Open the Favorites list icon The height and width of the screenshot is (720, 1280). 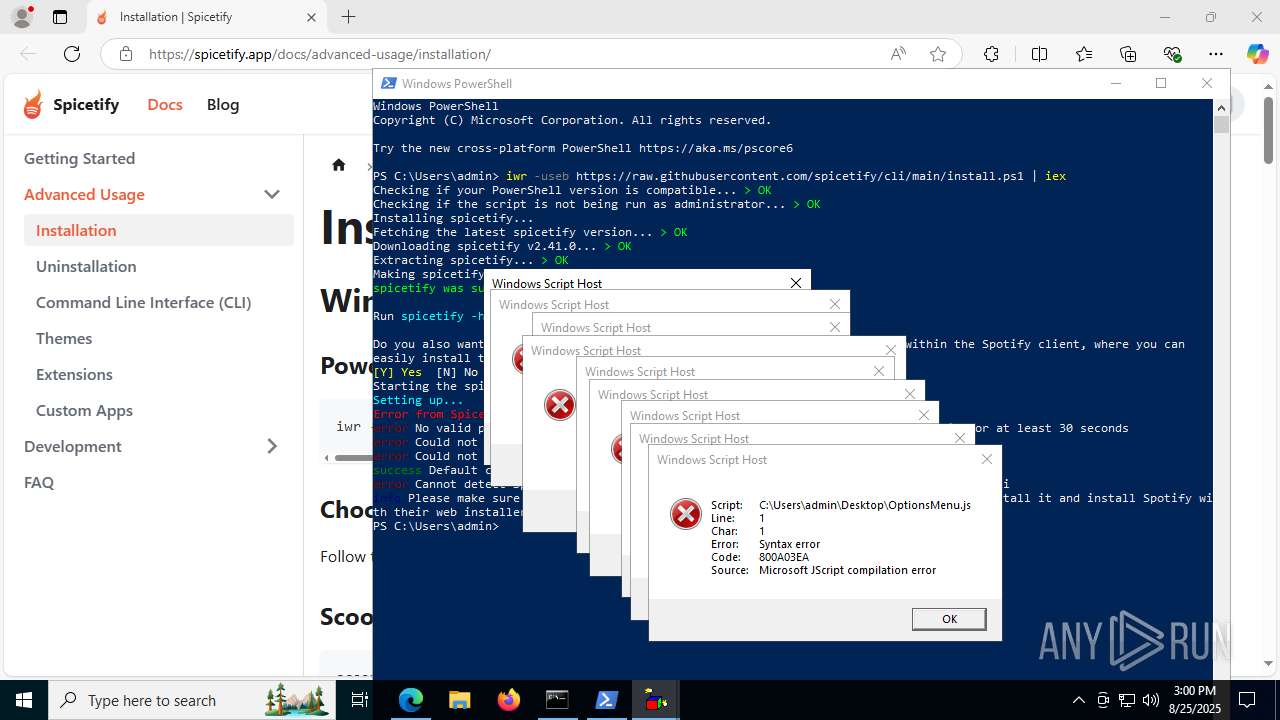click(x=1084, y=54)
